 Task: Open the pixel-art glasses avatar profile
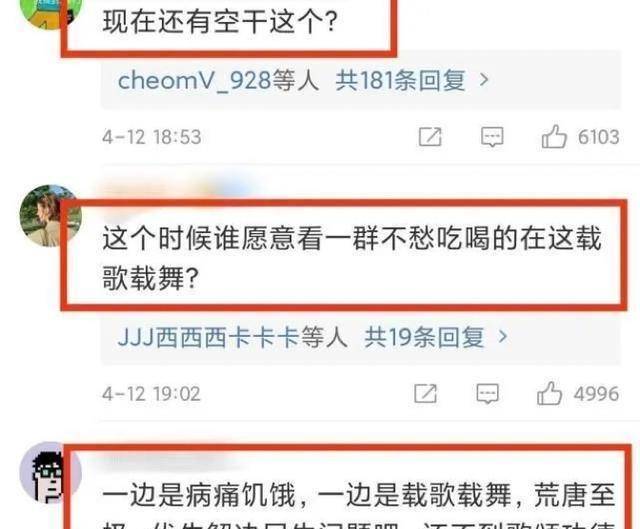pos(50,473)
